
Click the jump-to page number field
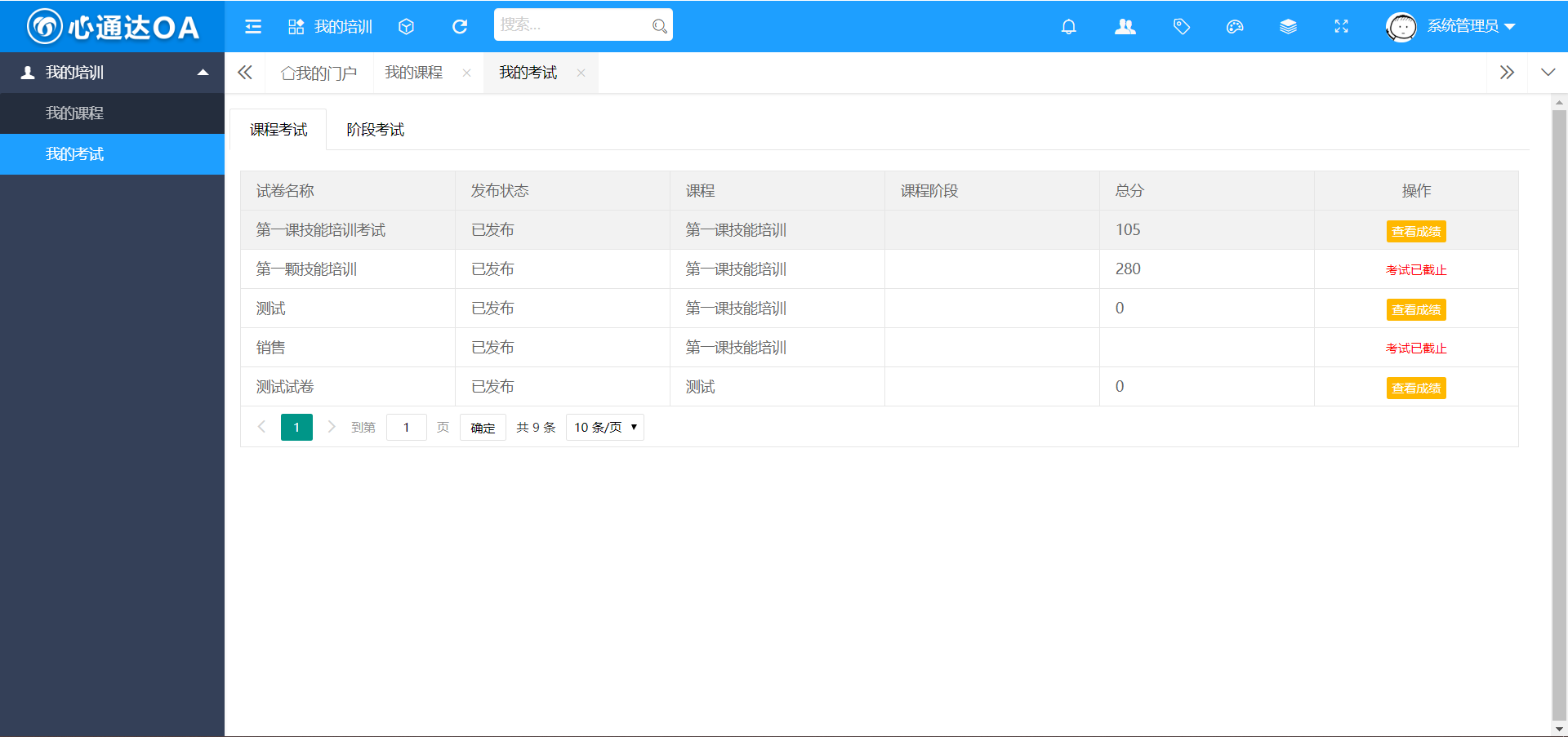[x=406, y=427]
